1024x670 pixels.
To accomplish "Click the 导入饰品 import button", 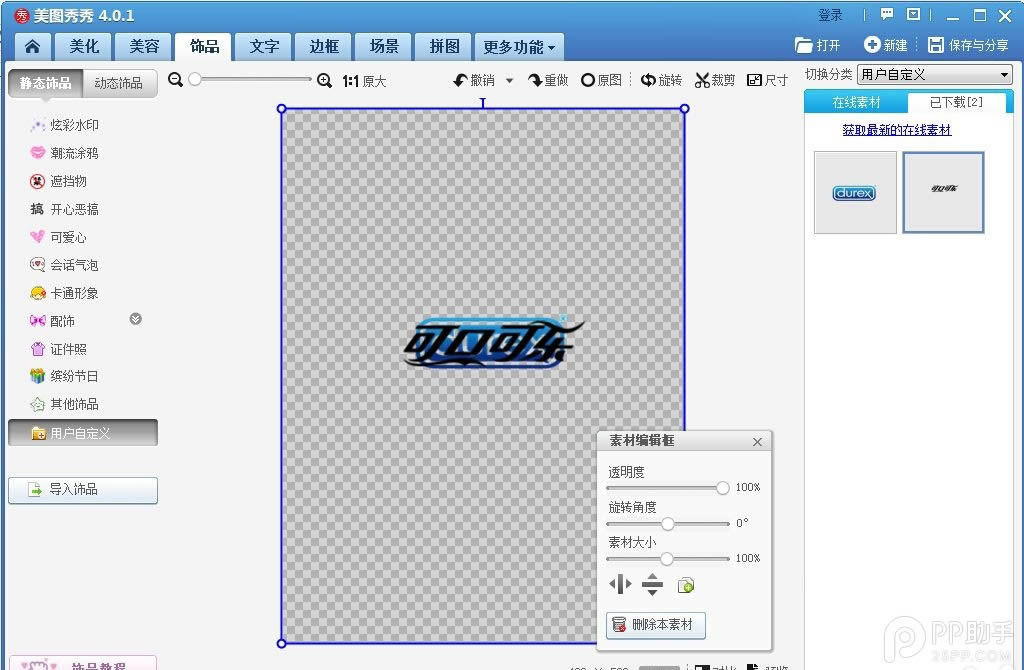I will (x=83, y=490).
